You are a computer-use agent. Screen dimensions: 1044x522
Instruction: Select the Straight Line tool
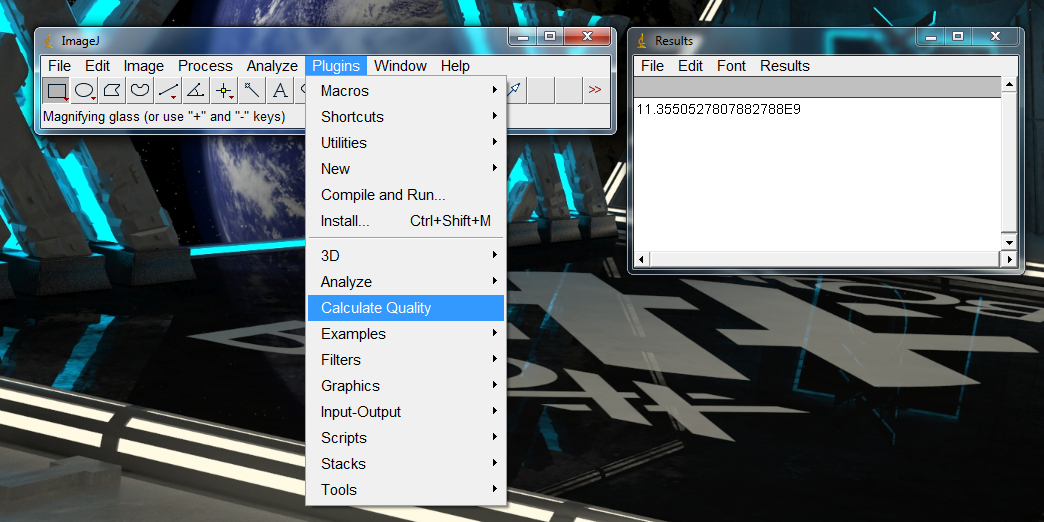coord(169,90)
